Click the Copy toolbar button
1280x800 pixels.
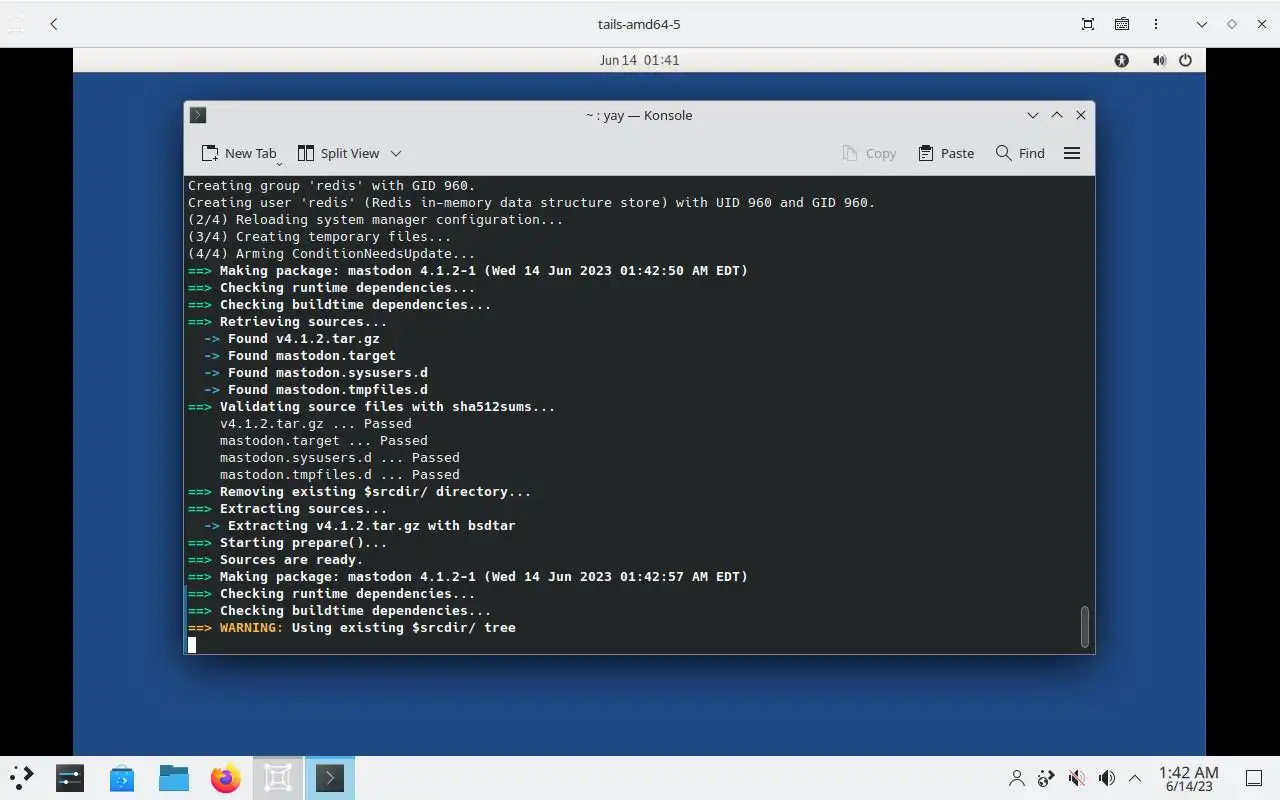(869, 153)
